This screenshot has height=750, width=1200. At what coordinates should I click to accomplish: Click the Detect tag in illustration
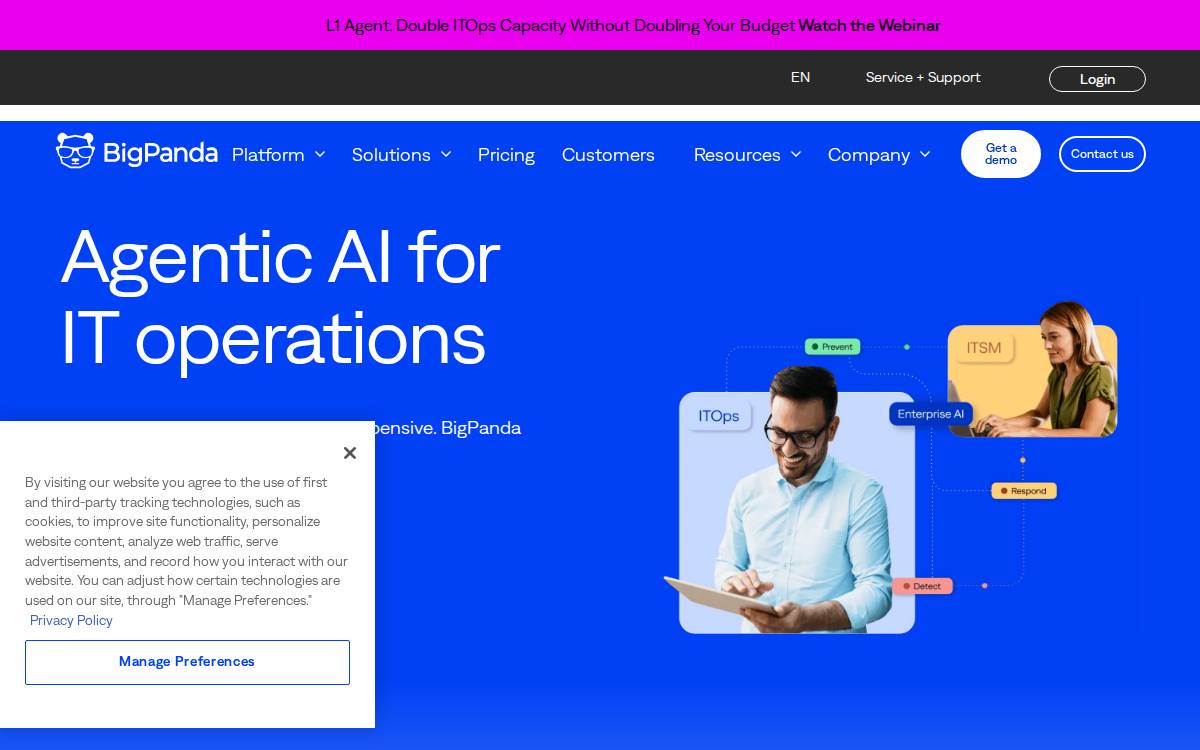pyautogui.click(x=923, y=586)
